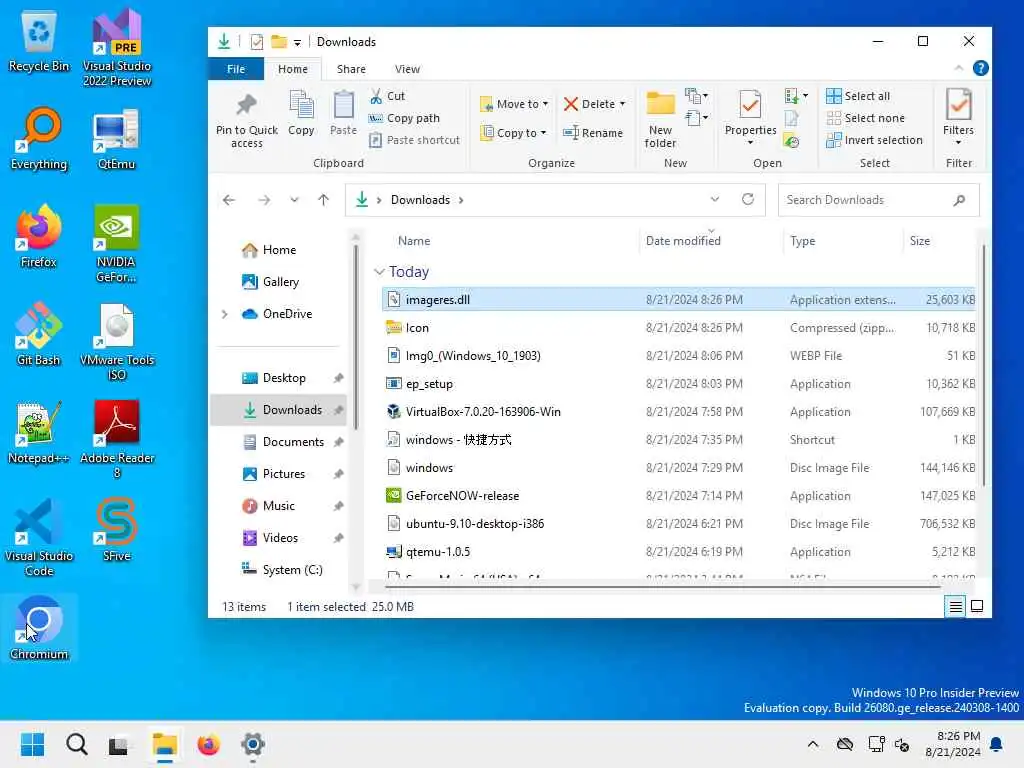The image size is (1024, 768).
Task: Open the Copy to dropdown
Action: 513,133
